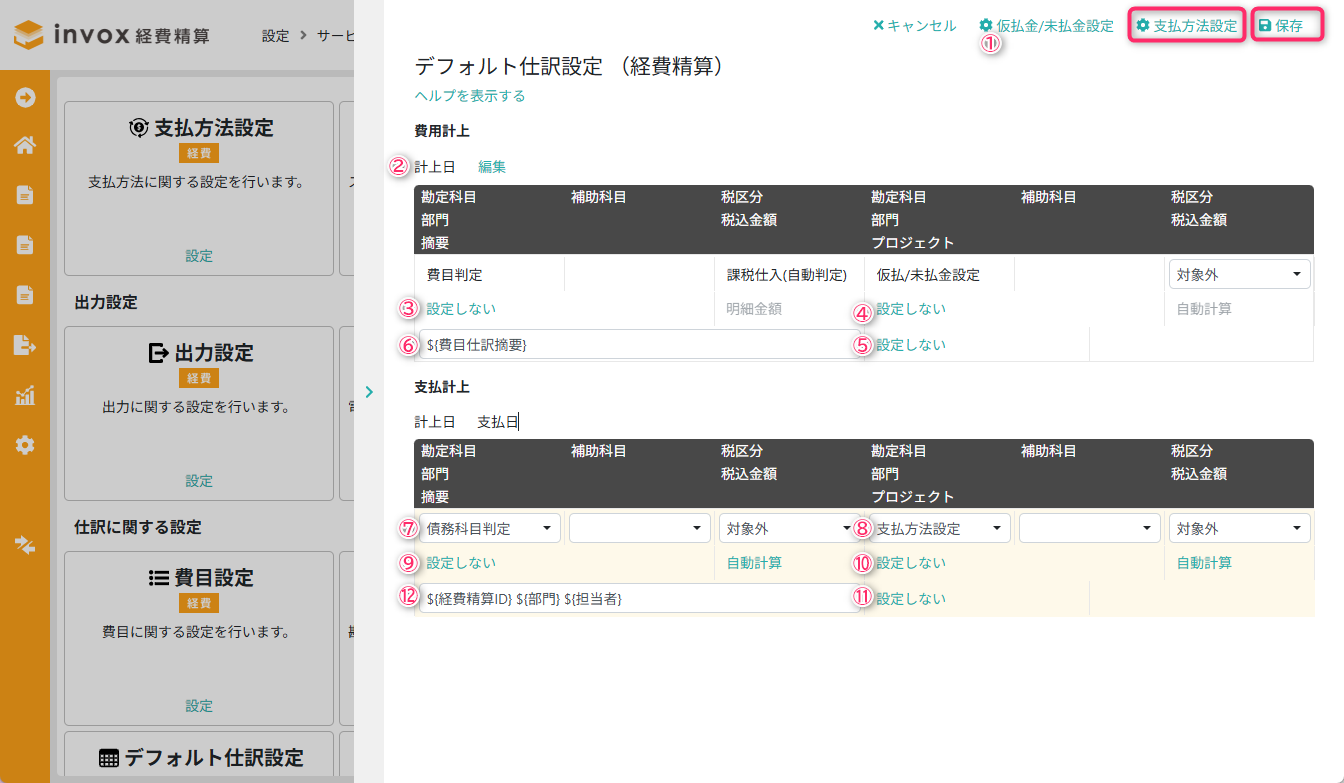
Task: Open the 債務科目判定 account dropdown
Action: [489, 528]
